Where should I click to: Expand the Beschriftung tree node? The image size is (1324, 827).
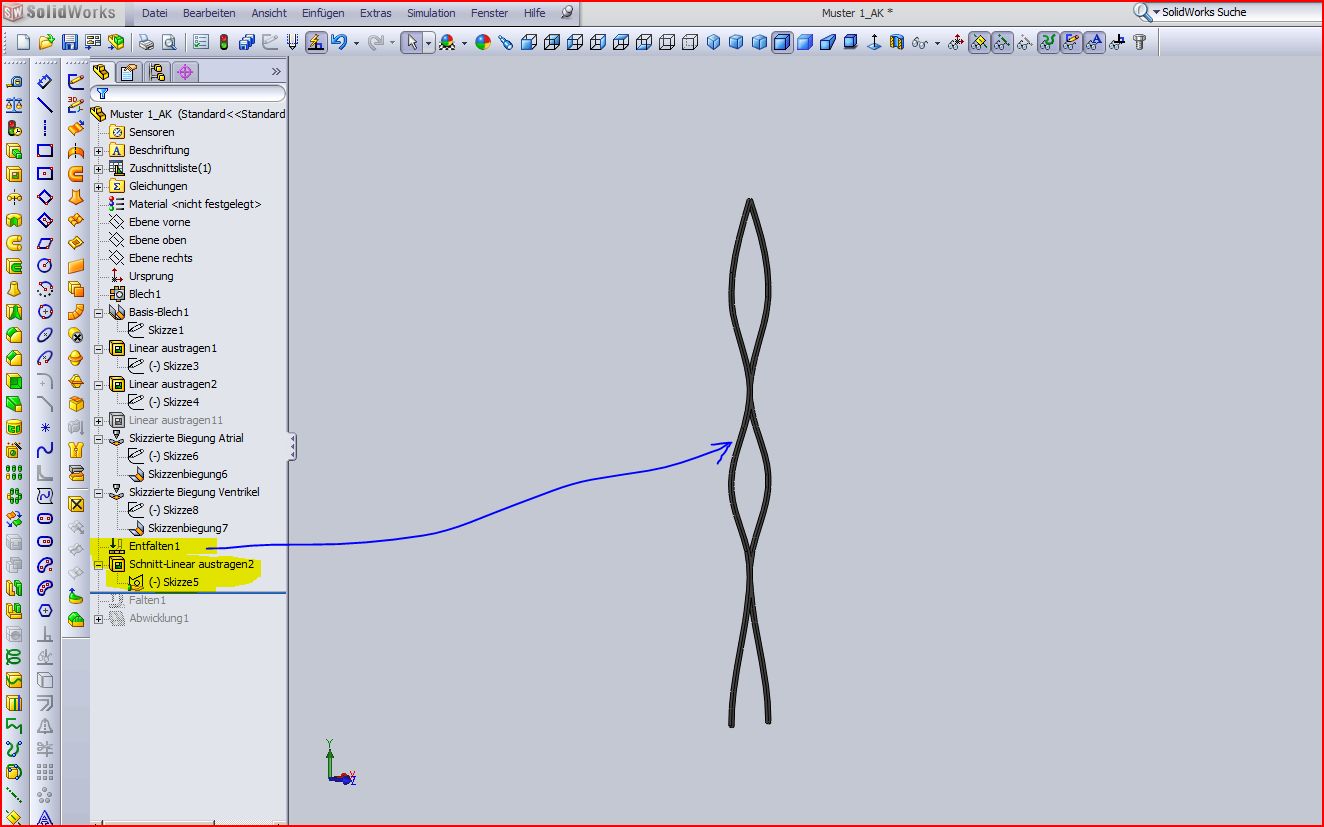99,151
